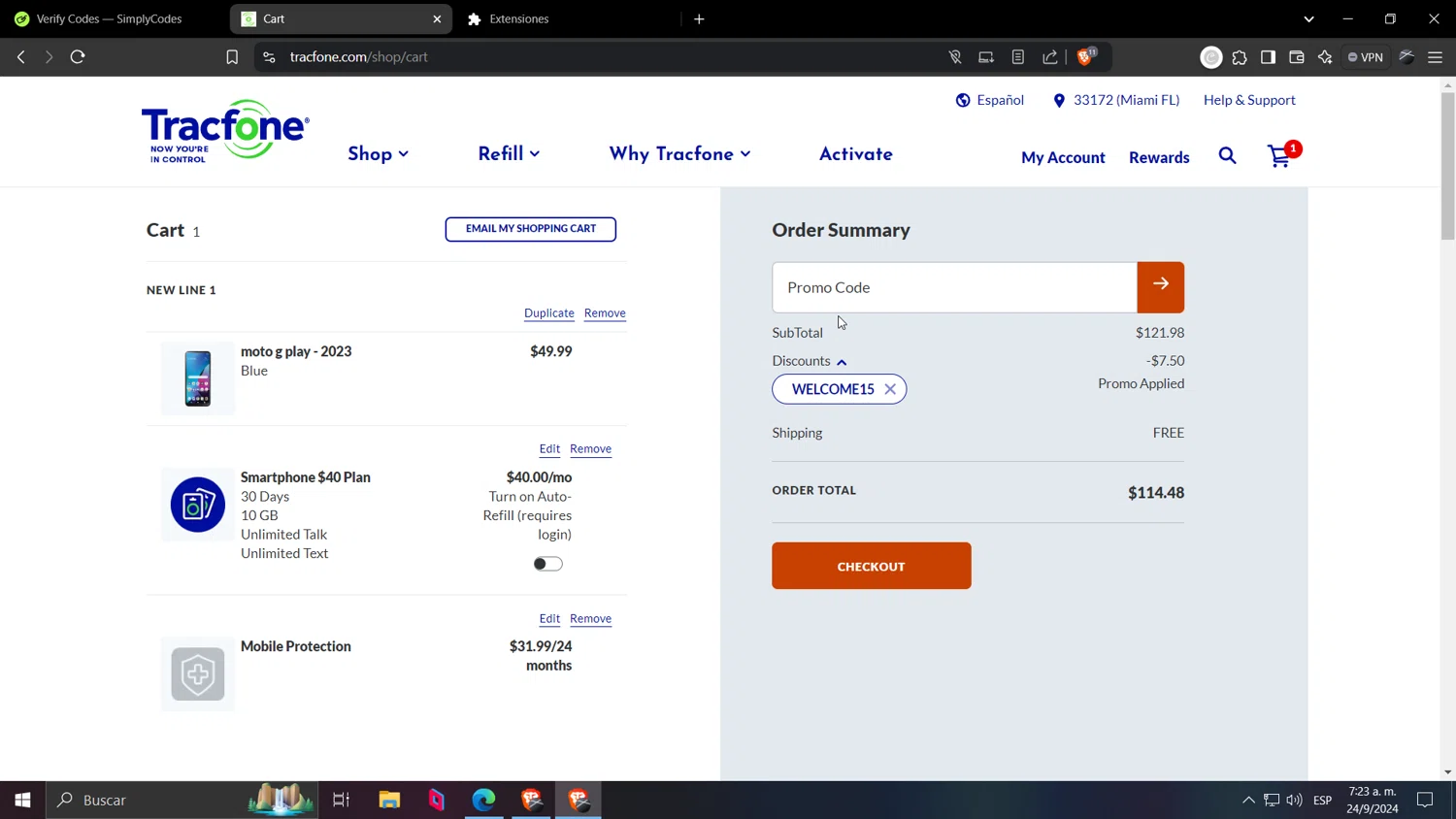Click the Smartphone plan thumbnail

198,505
